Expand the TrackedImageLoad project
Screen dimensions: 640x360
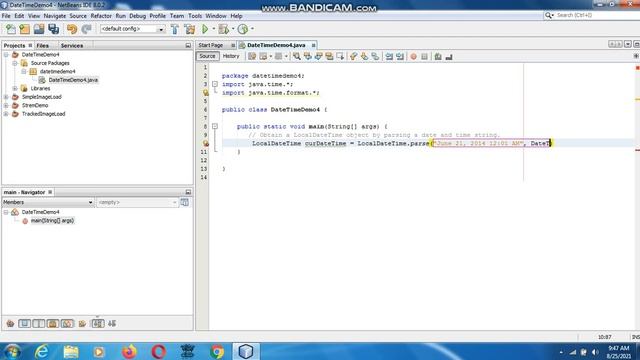(6, 114)
